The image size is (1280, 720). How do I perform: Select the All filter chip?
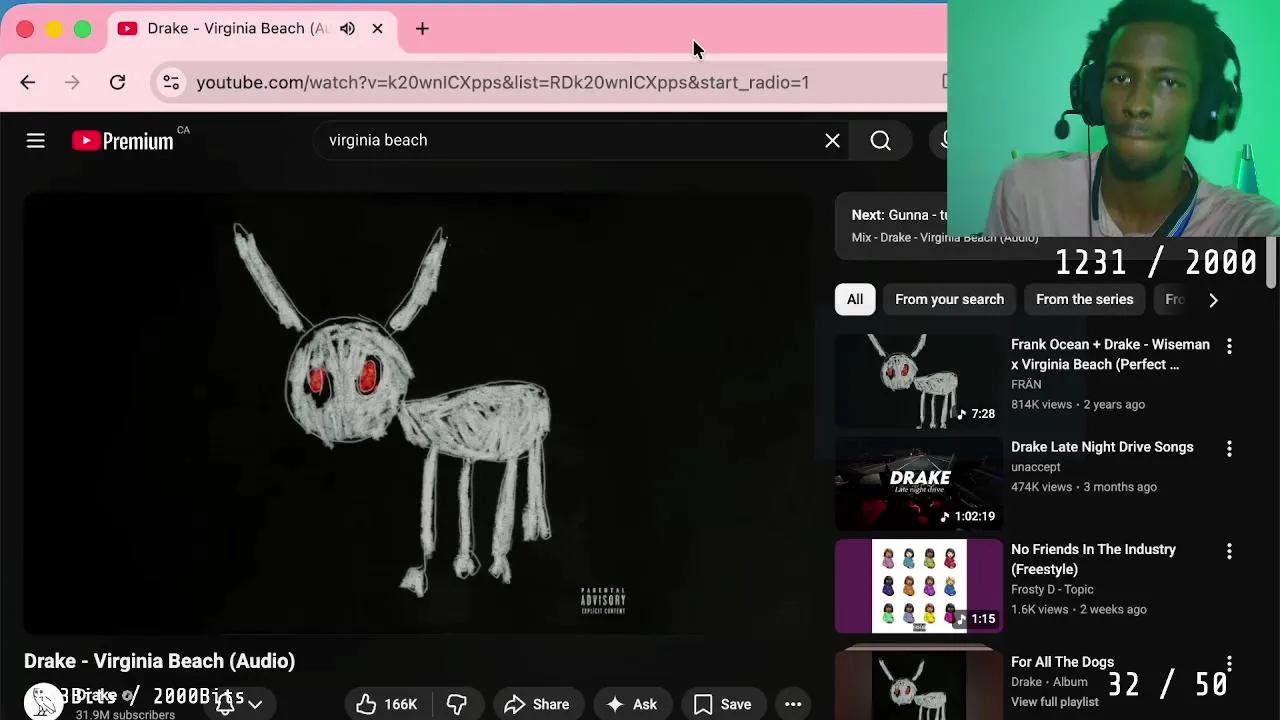[855, 299]
